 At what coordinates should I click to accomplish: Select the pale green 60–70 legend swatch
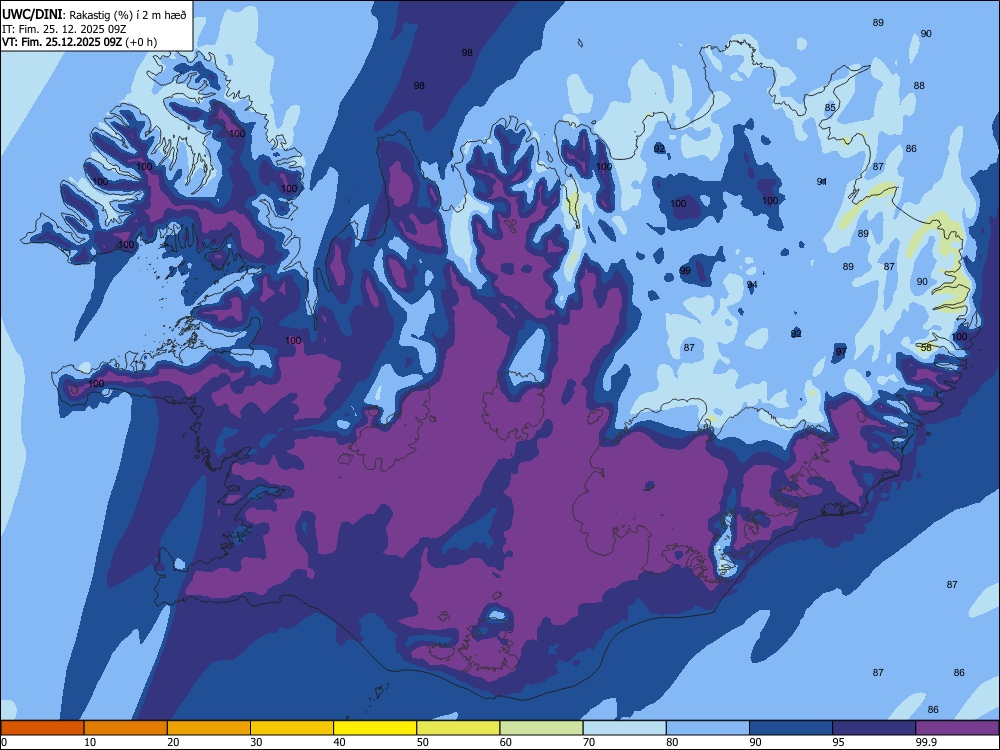point(541,728)
